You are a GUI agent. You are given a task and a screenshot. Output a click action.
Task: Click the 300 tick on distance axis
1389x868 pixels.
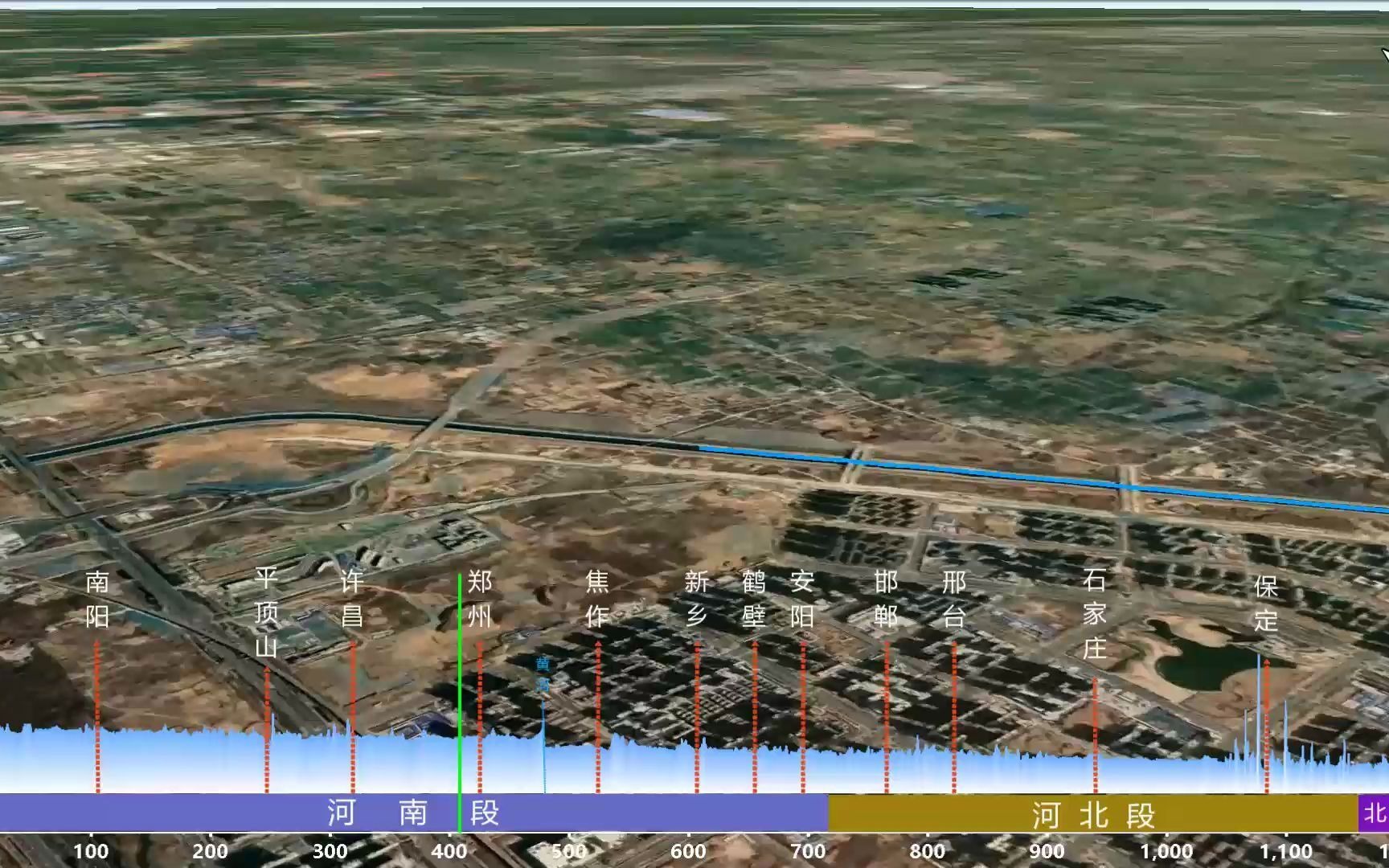330,851
